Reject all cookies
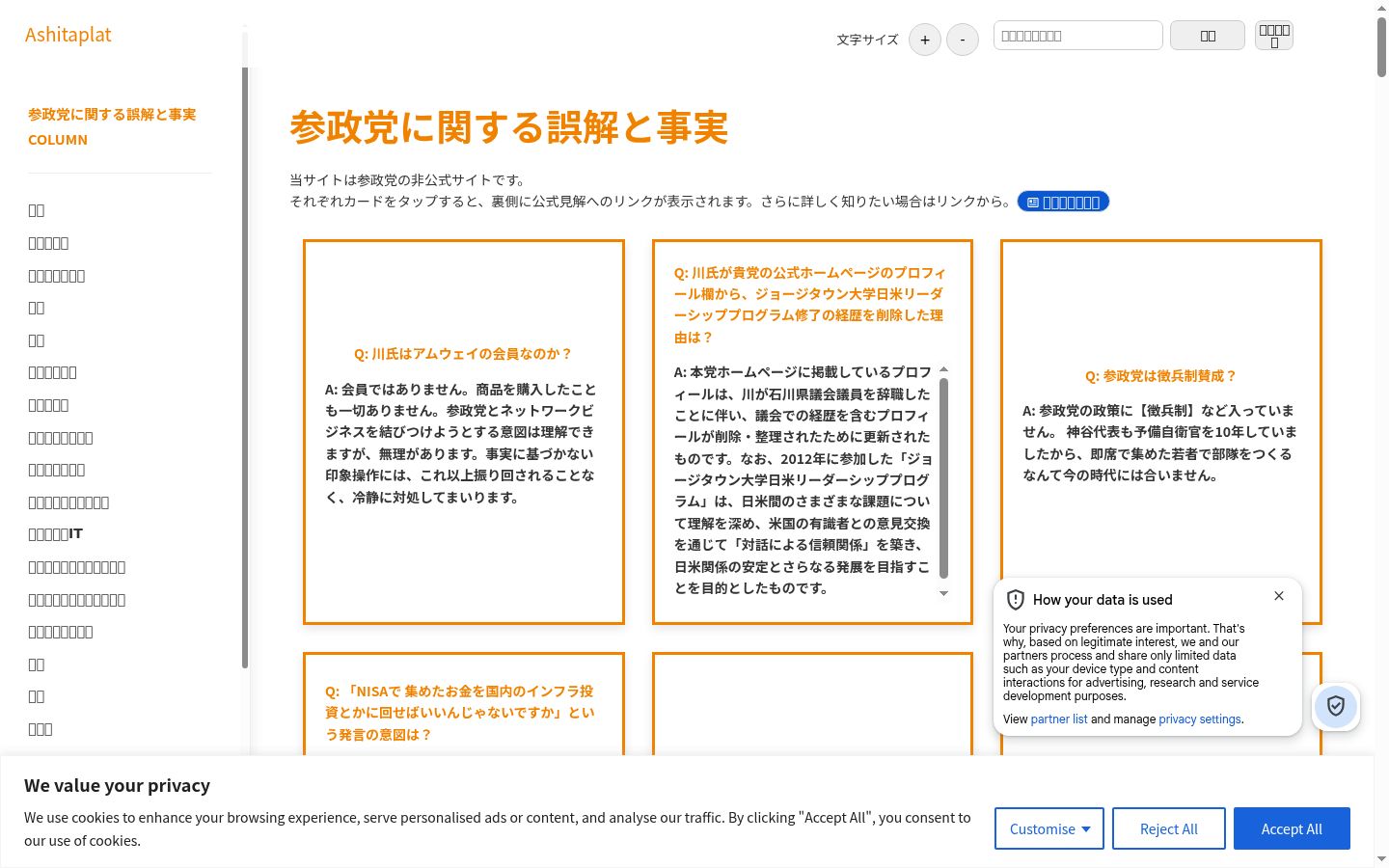 (x=1169, y=828)
